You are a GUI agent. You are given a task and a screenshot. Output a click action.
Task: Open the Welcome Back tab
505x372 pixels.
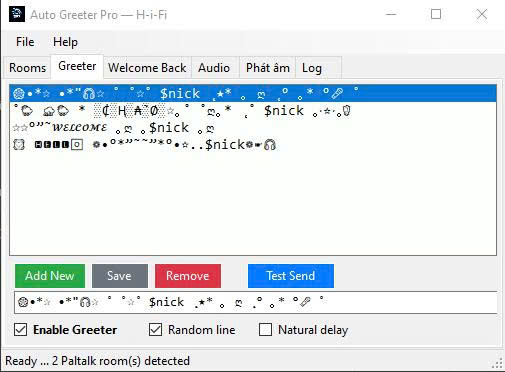(147, 68)
